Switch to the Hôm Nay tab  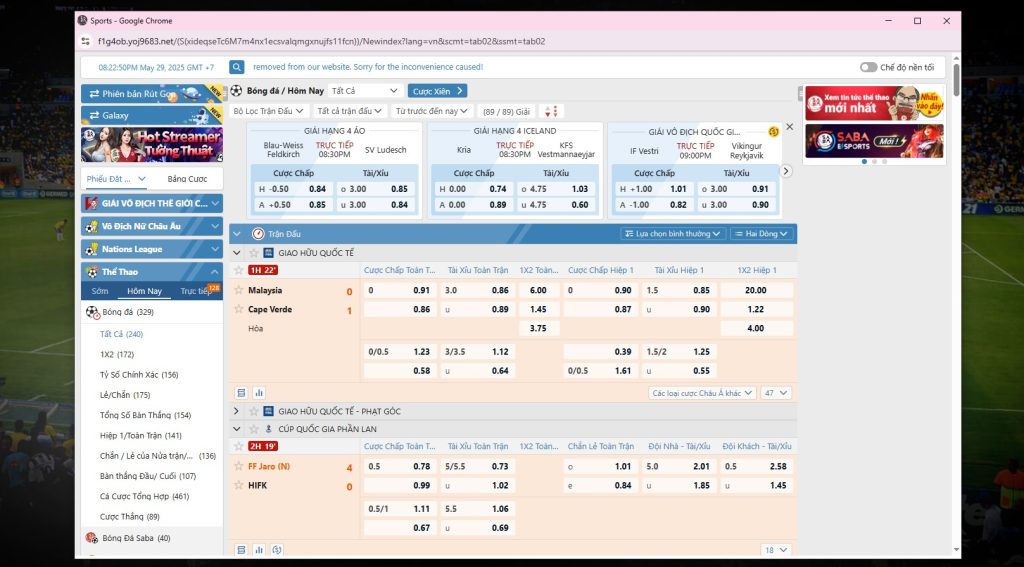[x=144, y=291]
